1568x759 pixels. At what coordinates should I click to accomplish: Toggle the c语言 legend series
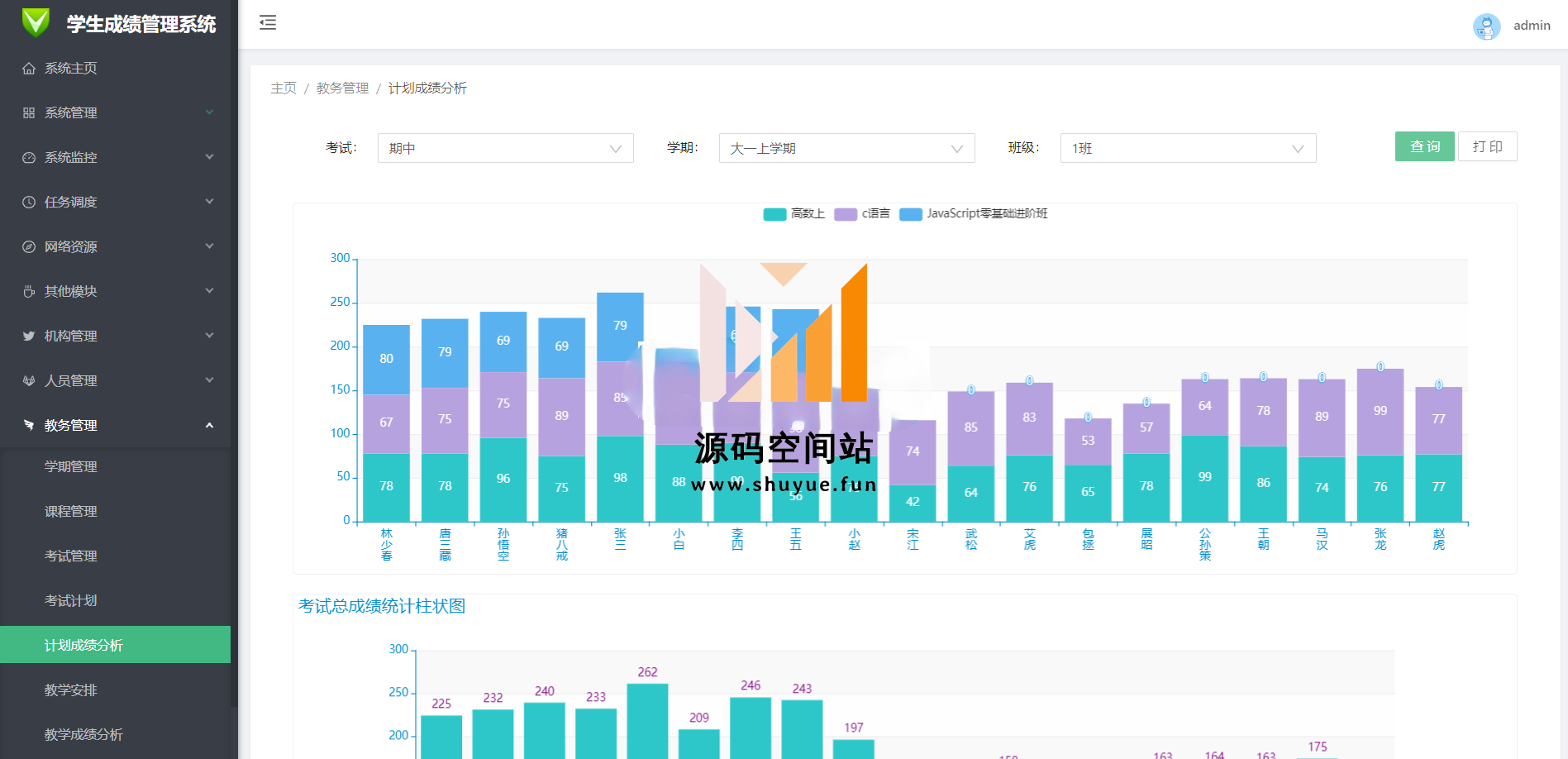click(862, 214)
